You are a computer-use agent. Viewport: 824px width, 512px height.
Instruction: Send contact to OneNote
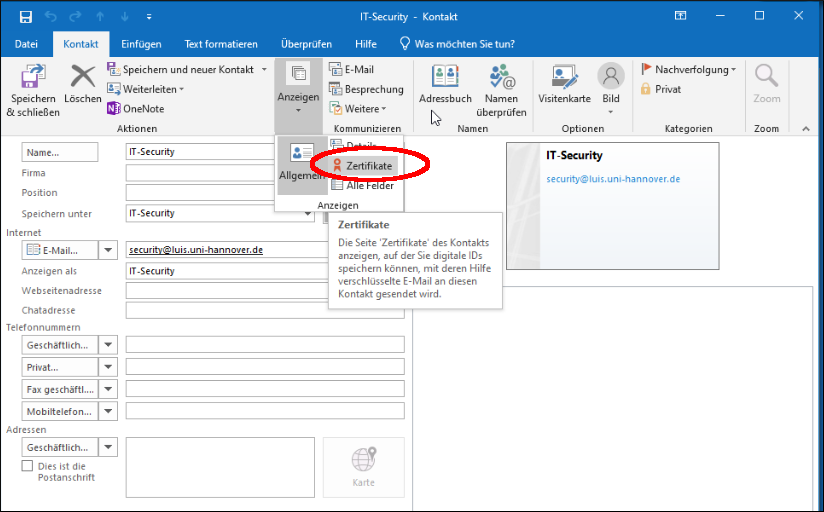tap(136, 109)
